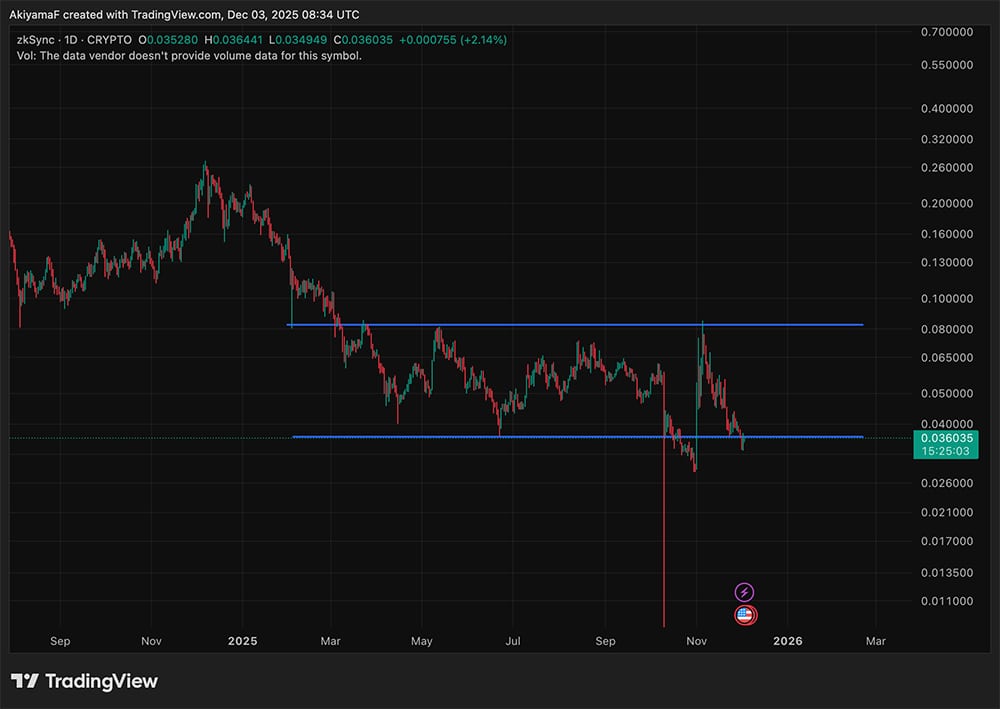This screenshot has width=1000, height=709.
Task: Click the 0.080000 price scale label
Action: 945,329
